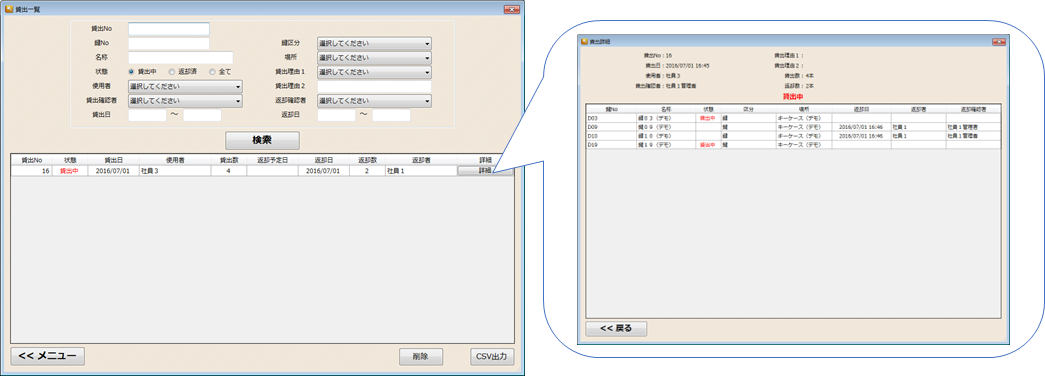Click 名称 column header in detail table

tap(666, 108)
